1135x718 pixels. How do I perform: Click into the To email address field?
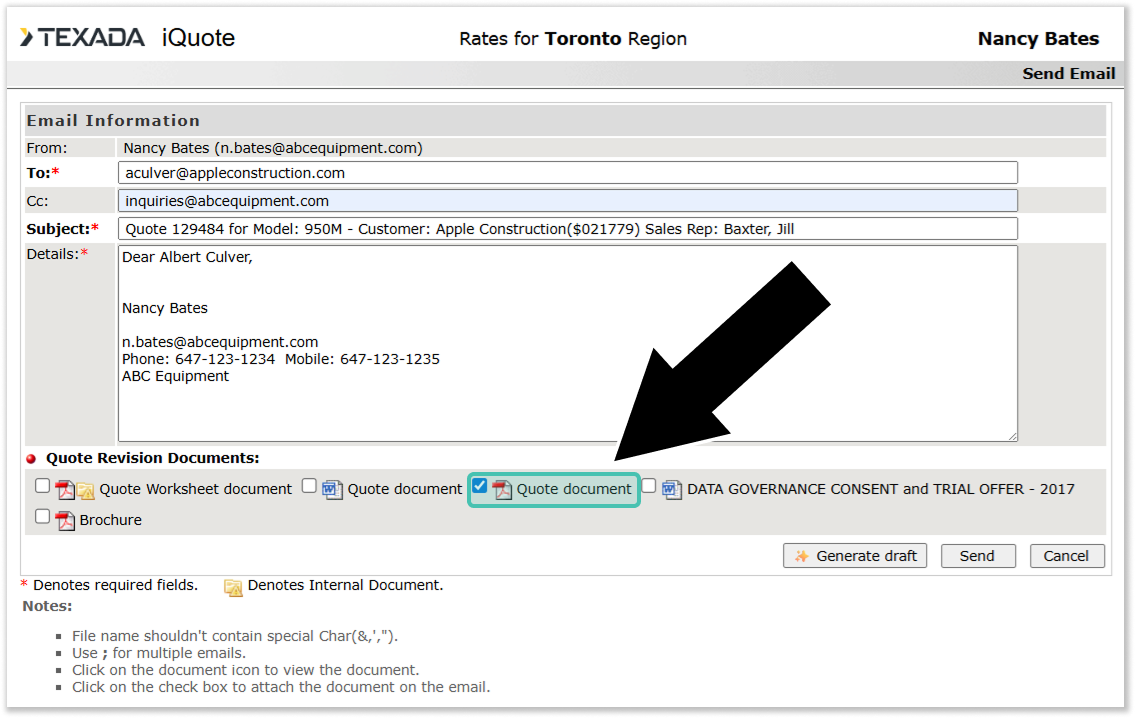pos(567,173)
